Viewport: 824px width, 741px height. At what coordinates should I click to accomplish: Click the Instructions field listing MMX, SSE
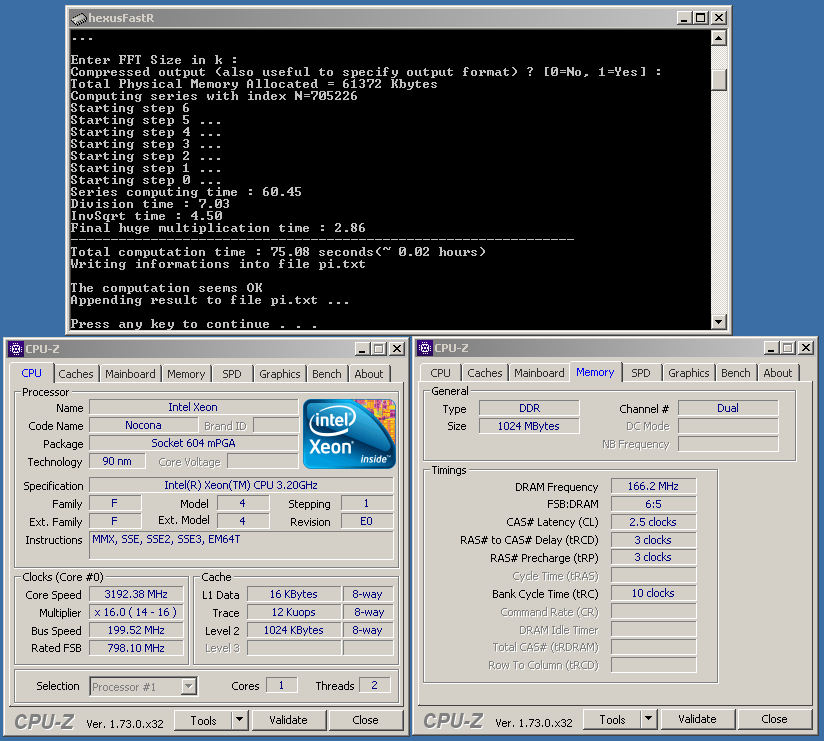click(241, 546)
